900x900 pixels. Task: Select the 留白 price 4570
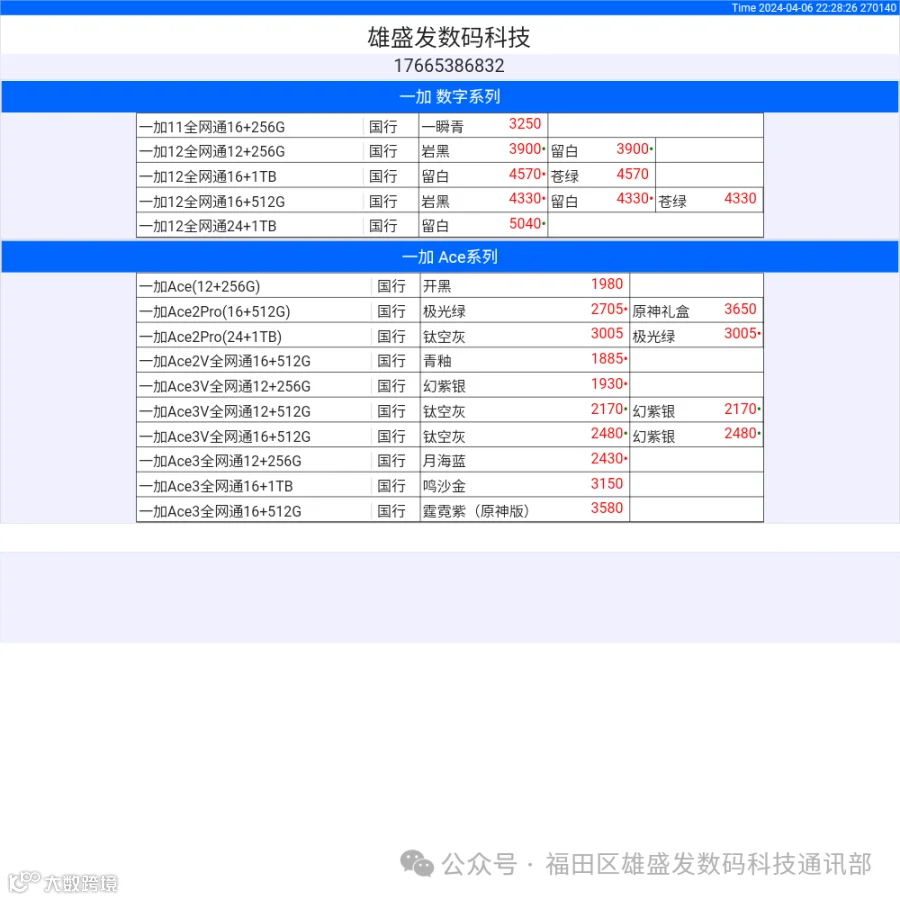point(525,174)
